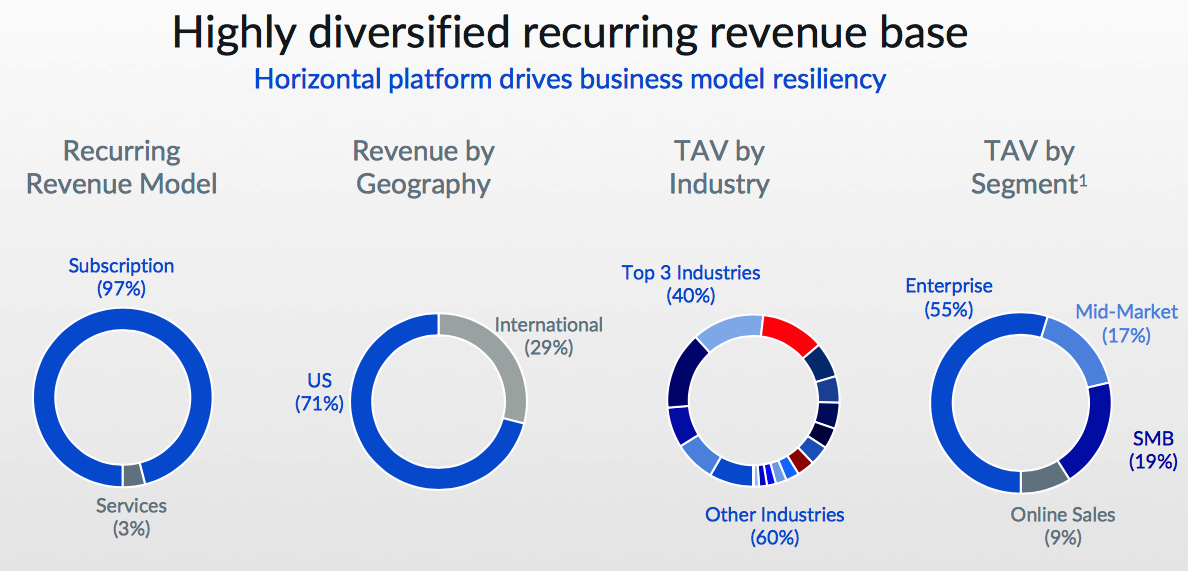Pick the gray Online Sales slice
The width and height of the screenshot is (1188, 571).
coord(1044,479)
